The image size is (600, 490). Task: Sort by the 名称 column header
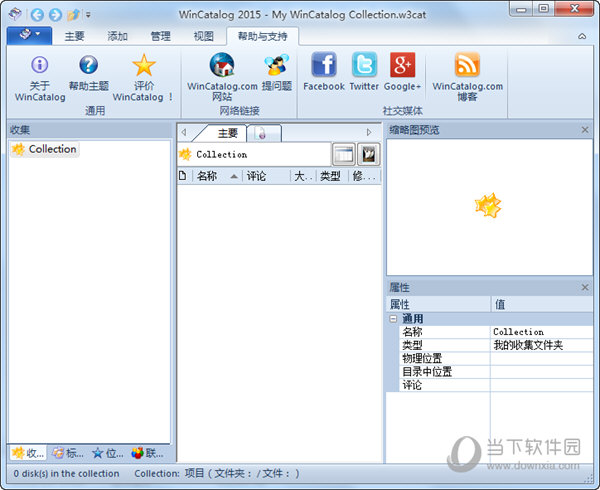[218, 176]
